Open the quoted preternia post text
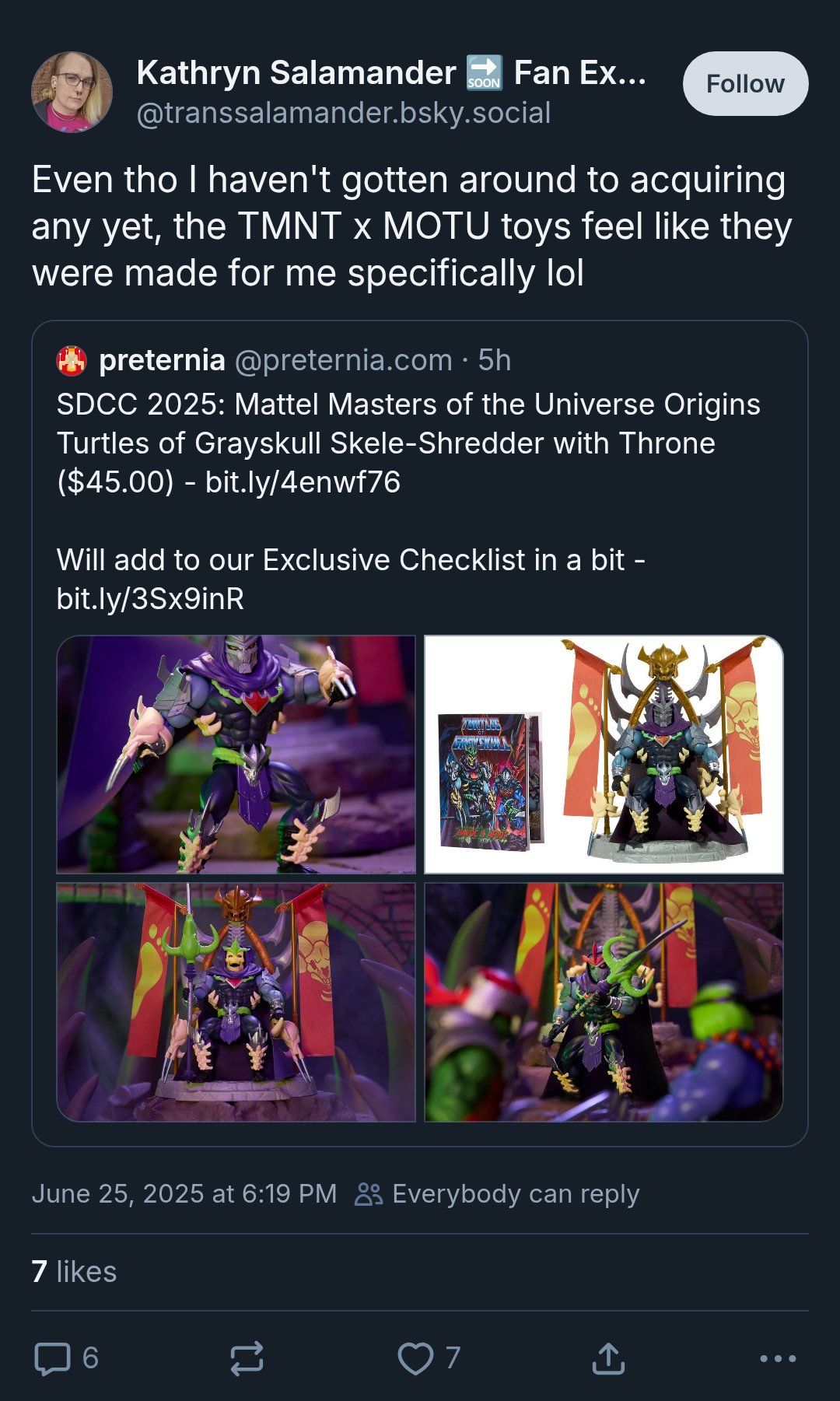Screen dimensions: 840x1401 pyautogui.click(x=408, y=502)
